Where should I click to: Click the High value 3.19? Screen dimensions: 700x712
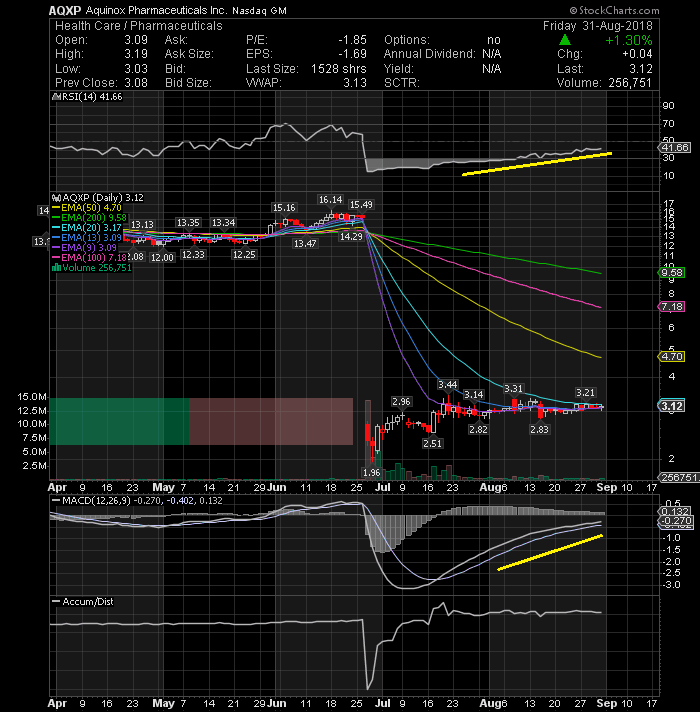136,54
